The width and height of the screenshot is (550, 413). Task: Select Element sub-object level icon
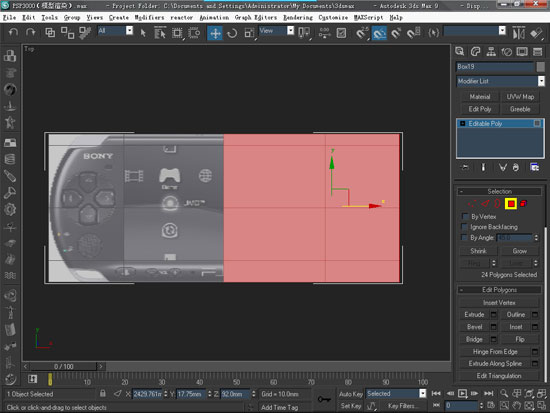point(523,204)
